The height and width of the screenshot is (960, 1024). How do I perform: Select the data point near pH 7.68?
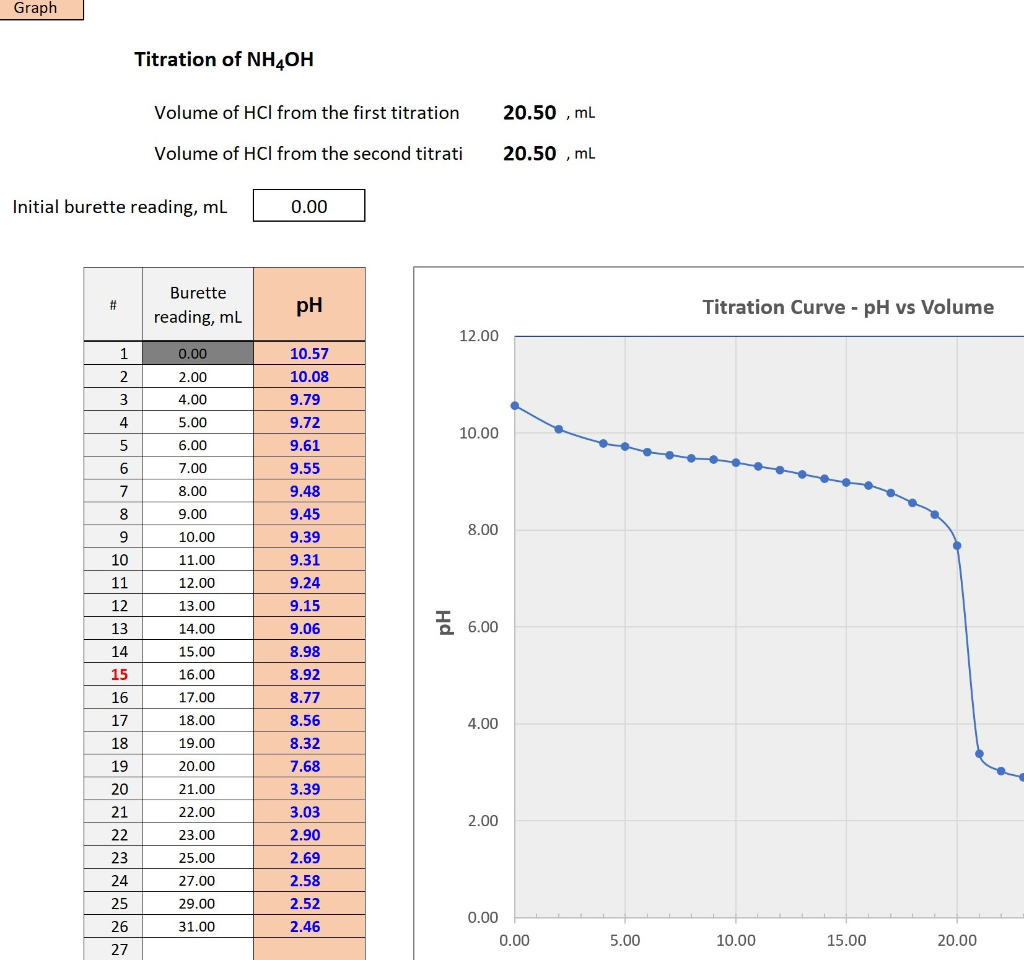click(958, 546)
